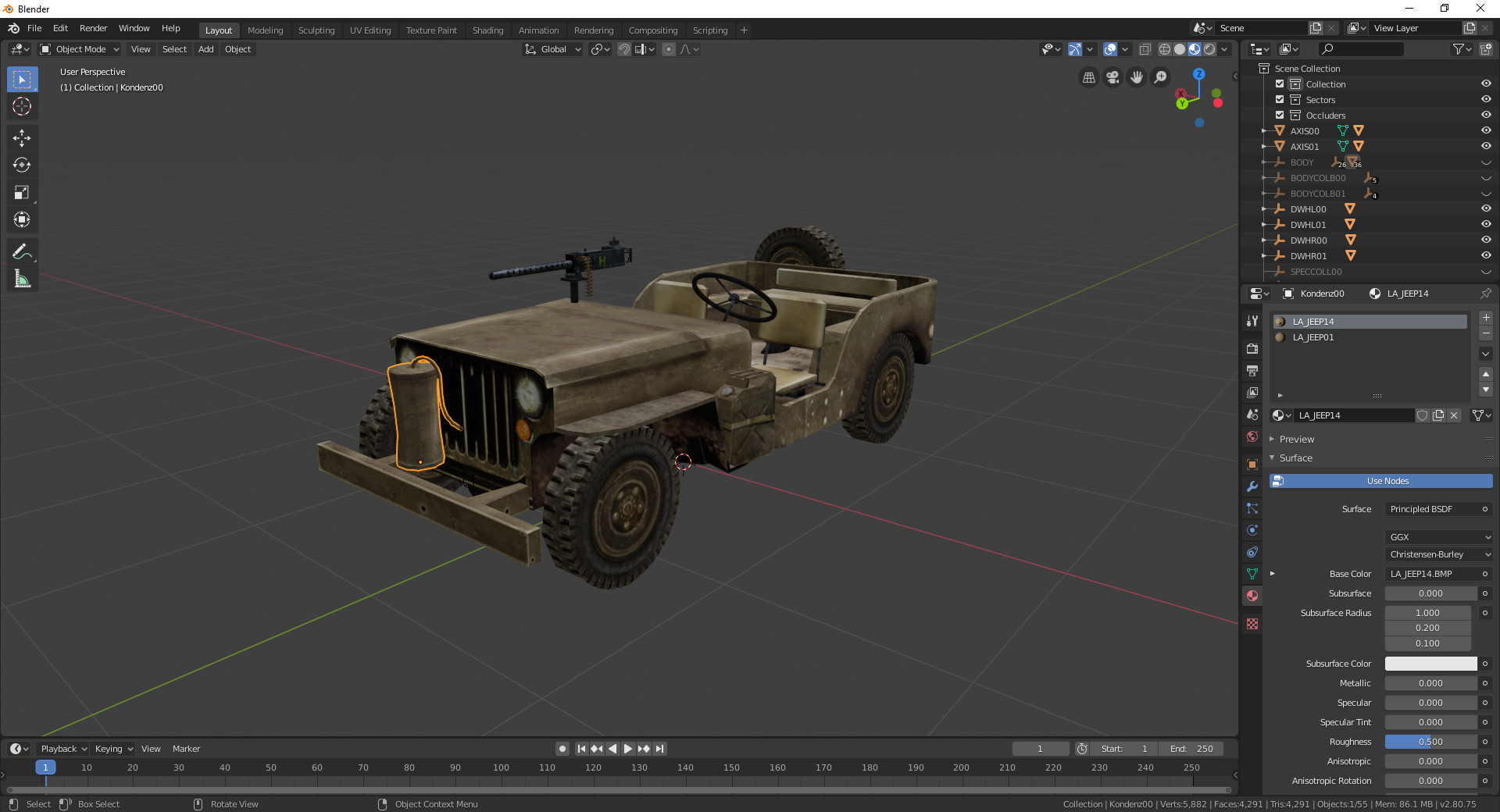The height and width of the screenshot is (812, 1500).
Task: Switch to rendered viewport shading
Action: click(1209, 49)
